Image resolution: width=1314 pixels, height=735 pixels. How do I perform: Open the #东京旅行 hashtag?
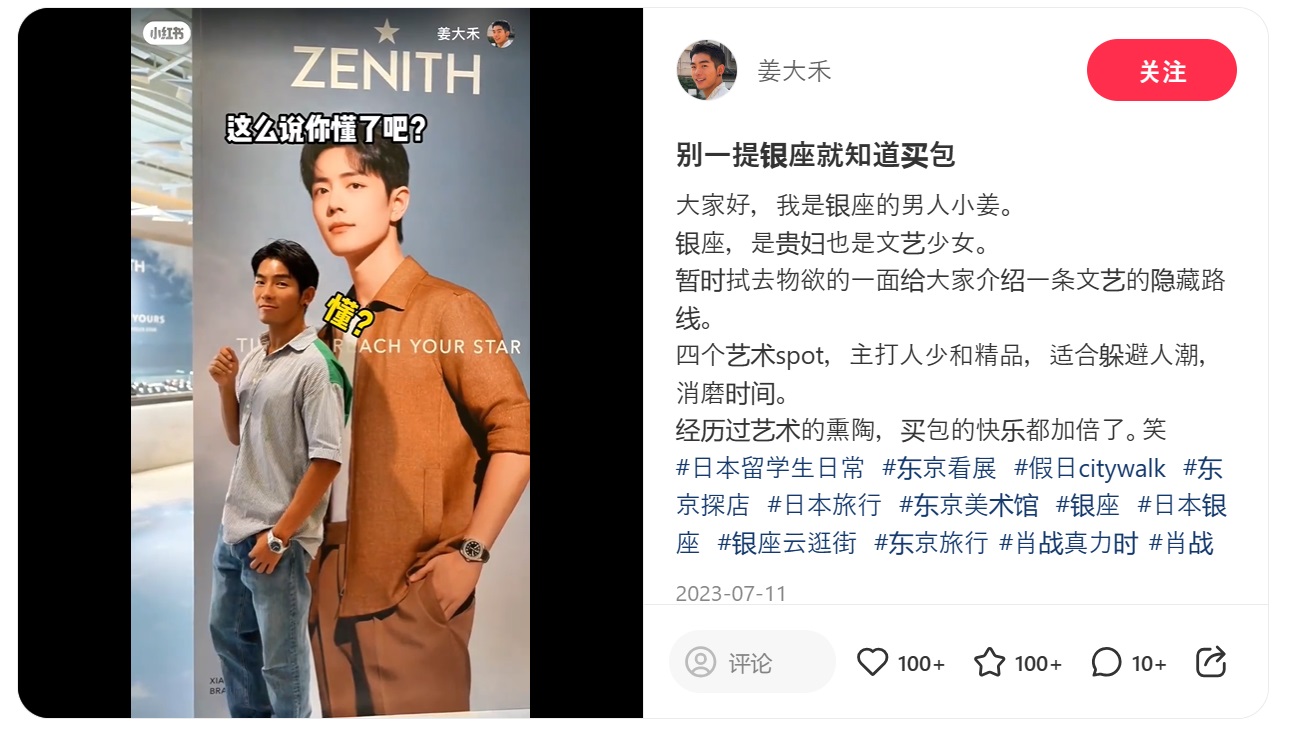[931, 543]
